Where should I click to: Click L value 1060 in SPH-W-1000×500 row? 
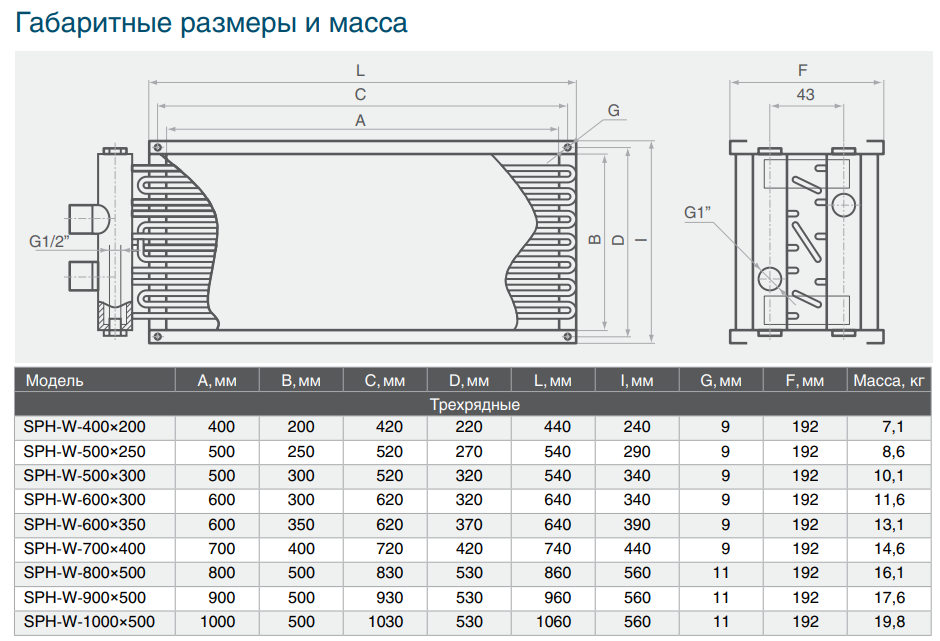tap(553, 622)
